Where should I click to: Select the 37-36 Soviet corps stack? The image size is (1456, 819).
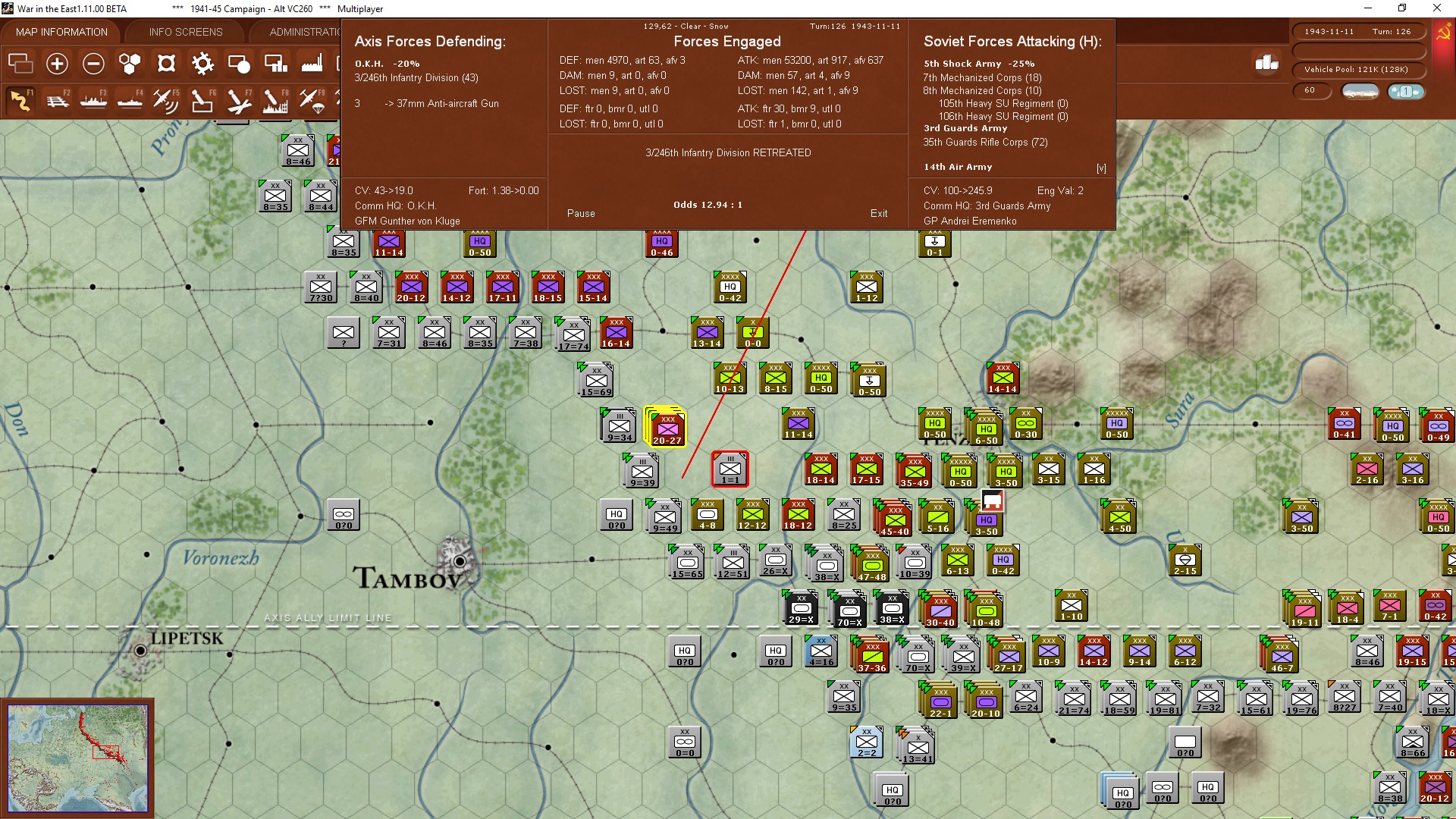(x=871, y=655)
